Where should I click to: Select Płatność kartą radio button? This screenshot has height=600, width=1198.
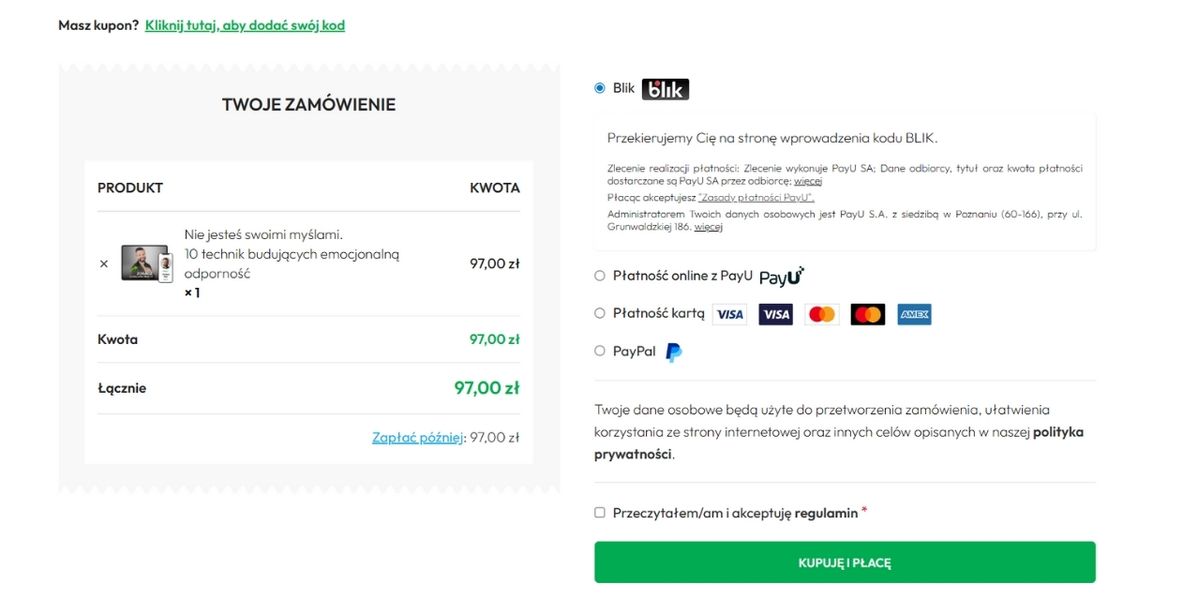[600, 313]
